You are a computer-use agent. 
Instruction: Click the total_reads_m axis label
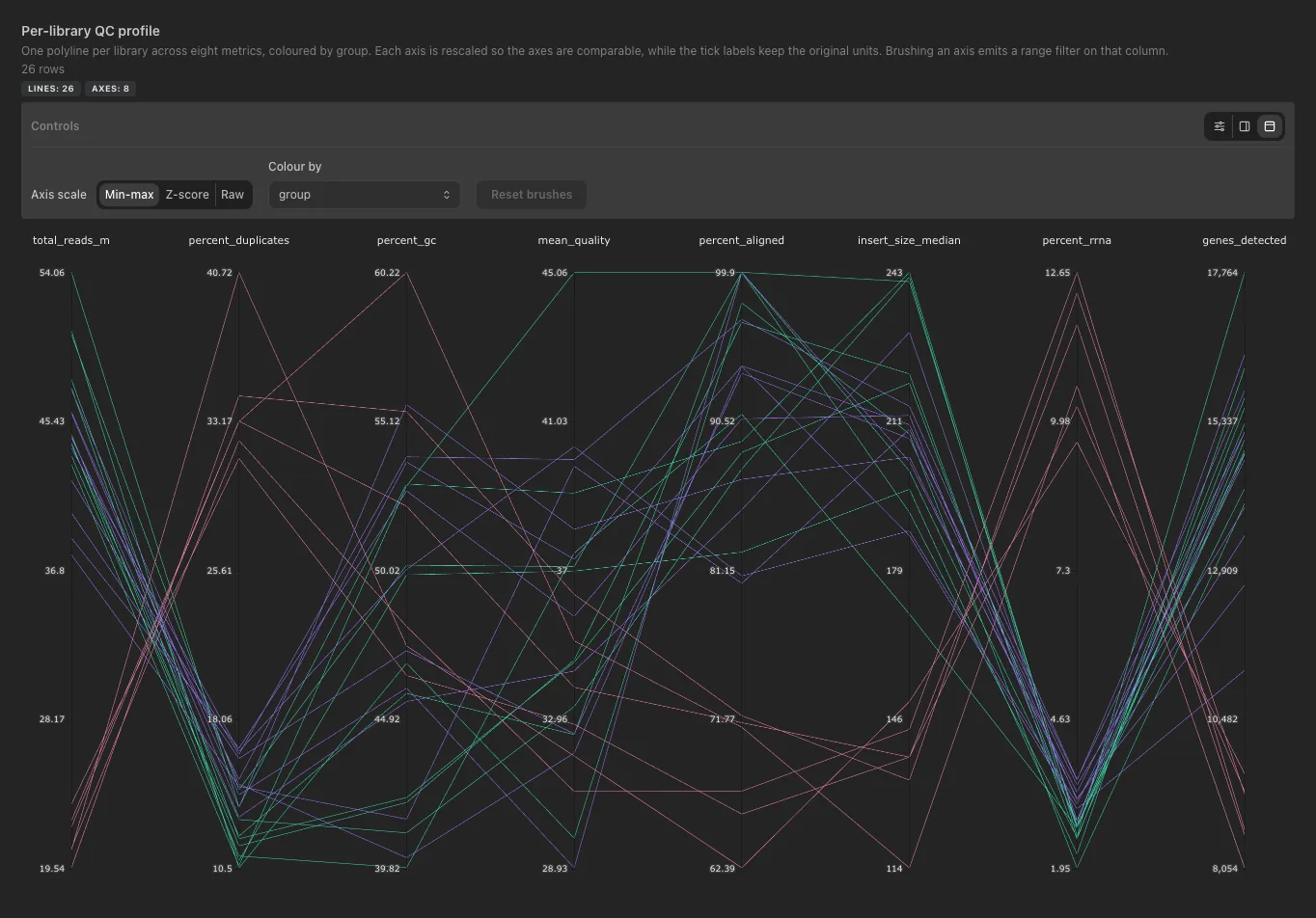71,240
